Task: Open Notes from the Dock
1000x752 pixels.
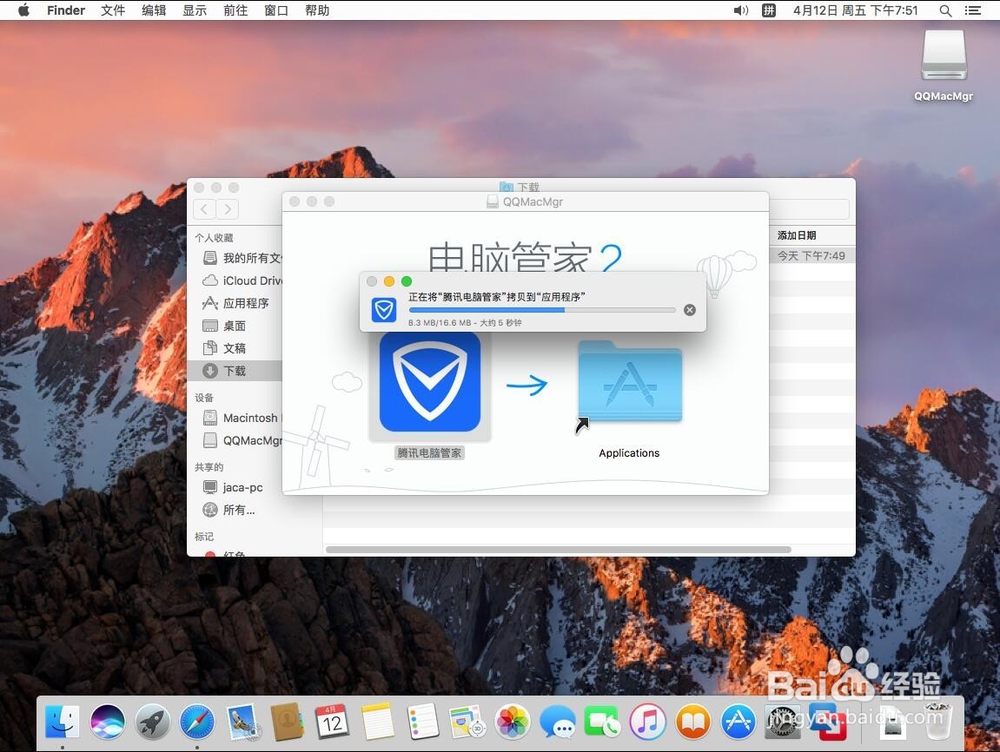Action: (378, 721)
